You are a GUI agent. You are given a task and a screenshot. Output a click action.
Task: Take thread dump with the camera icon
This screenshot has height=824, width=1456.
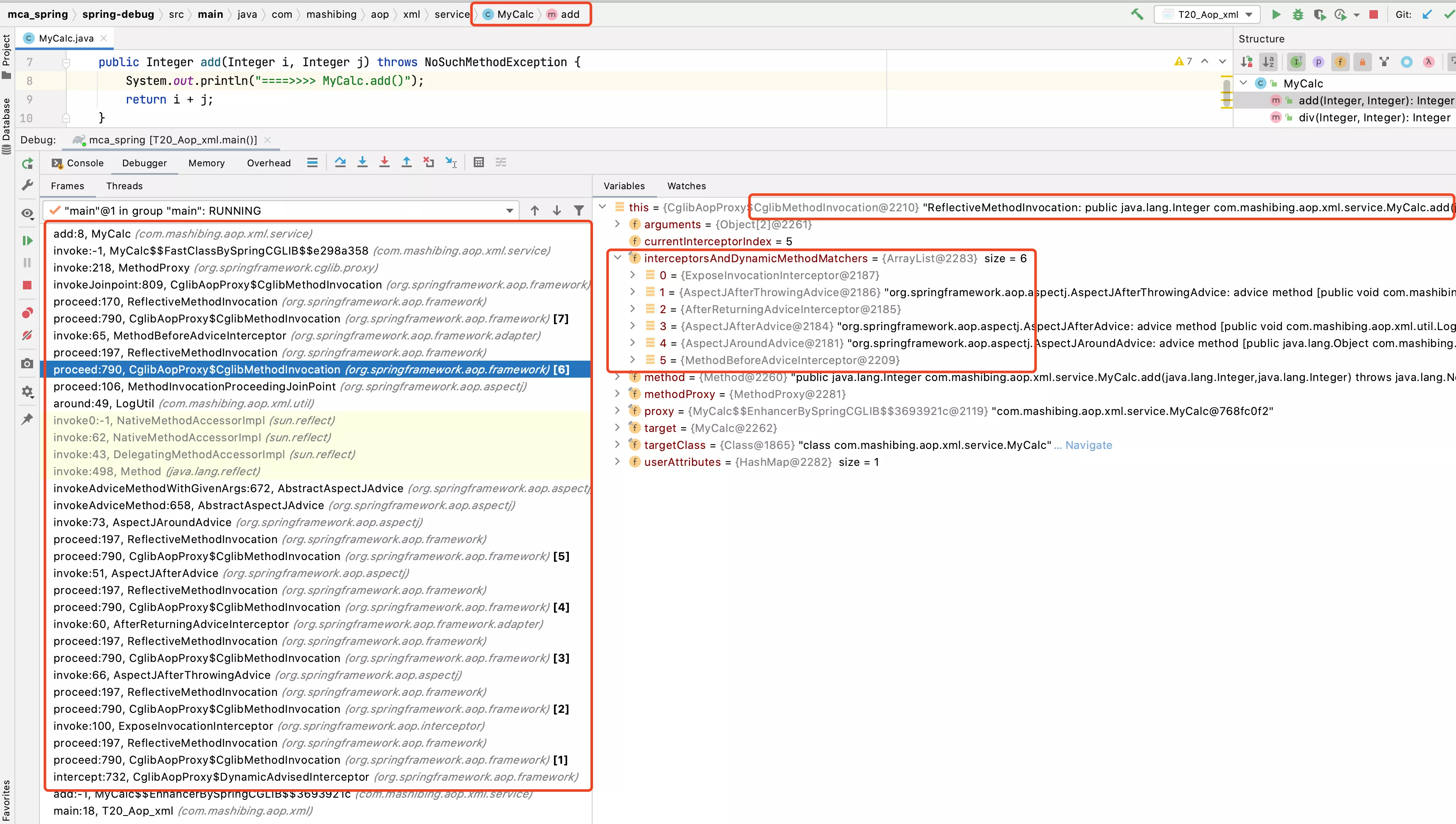coord(27,363)
